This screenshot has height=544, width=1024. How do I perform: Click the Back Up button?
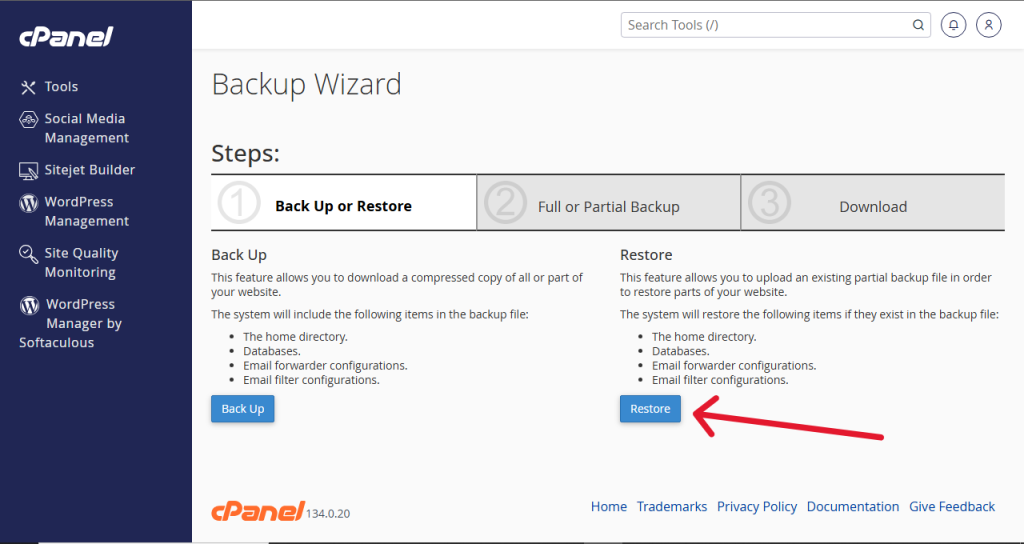(x=243, y=409)
